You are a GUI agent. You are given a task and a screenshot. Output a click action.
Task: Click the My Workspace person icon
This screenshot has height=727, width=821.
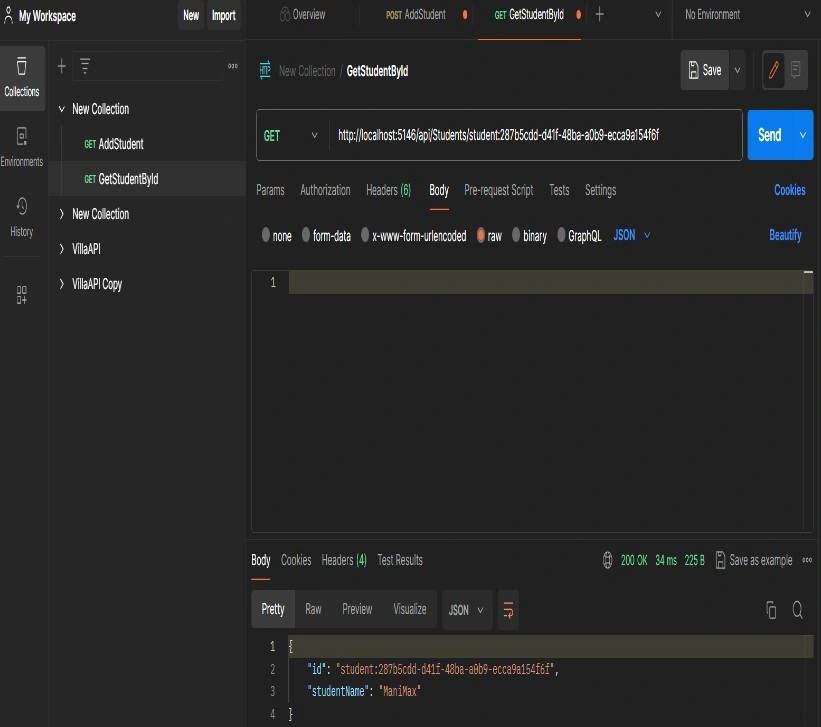coord(8,15)
